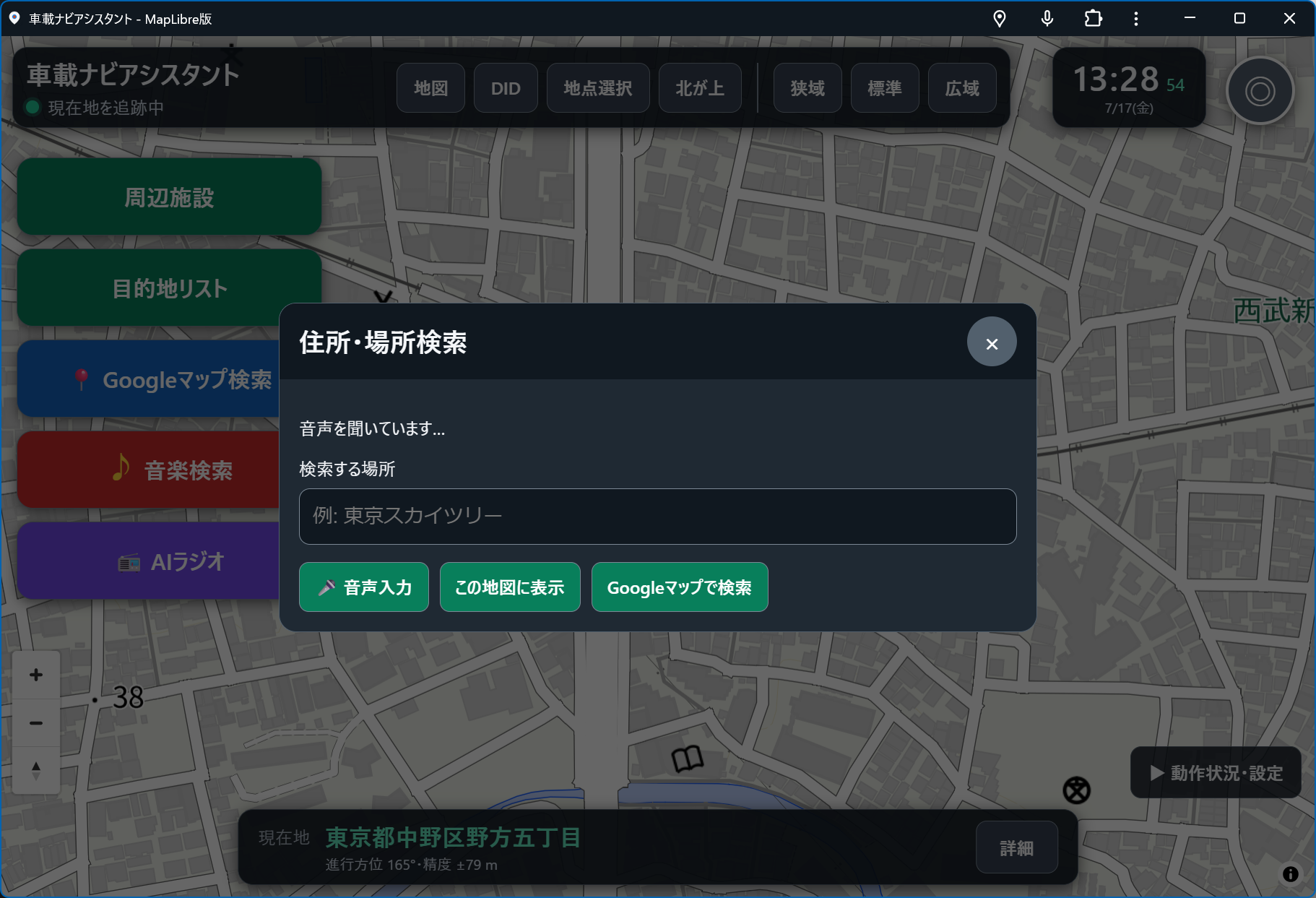Viewport: 1316px width, 898px height.
Task: Open Googleマップ検索 panel
Action: pos(149,379)
